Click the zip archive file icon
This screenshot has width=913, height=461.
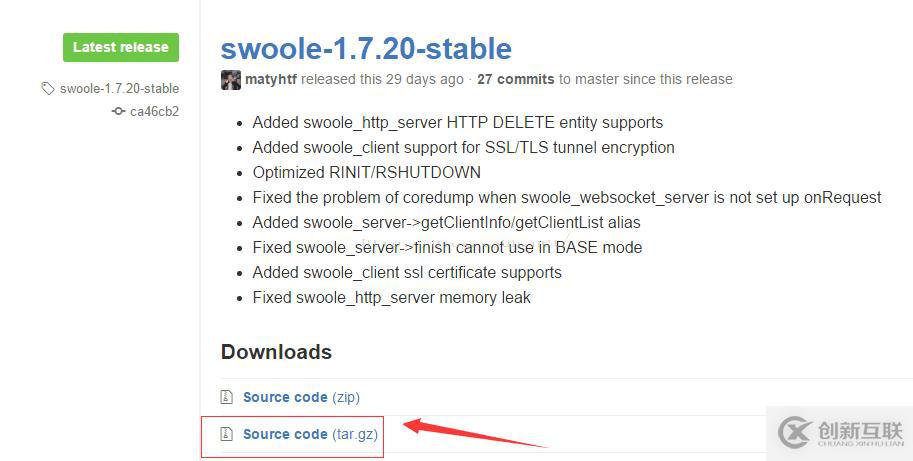pyautogui.click(x=227, y=397)
